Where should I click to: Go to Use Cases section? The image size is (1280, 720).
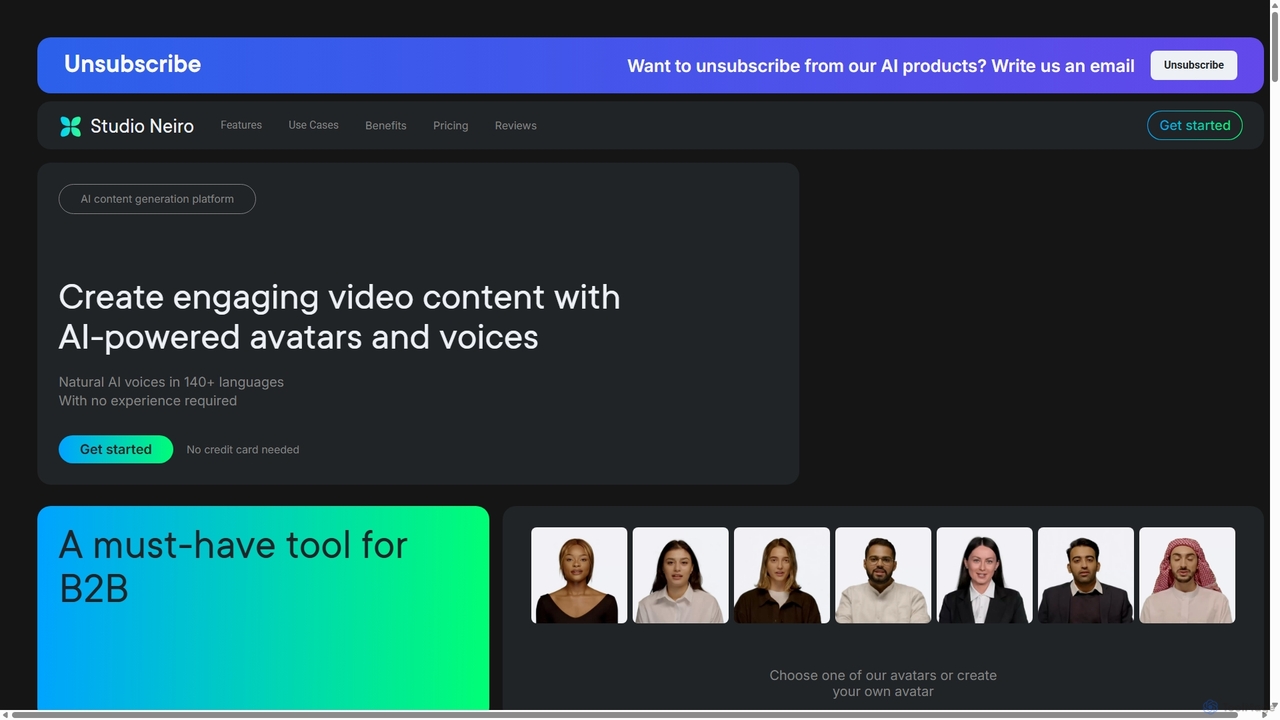pyautogui.click(x=313, y=125)
